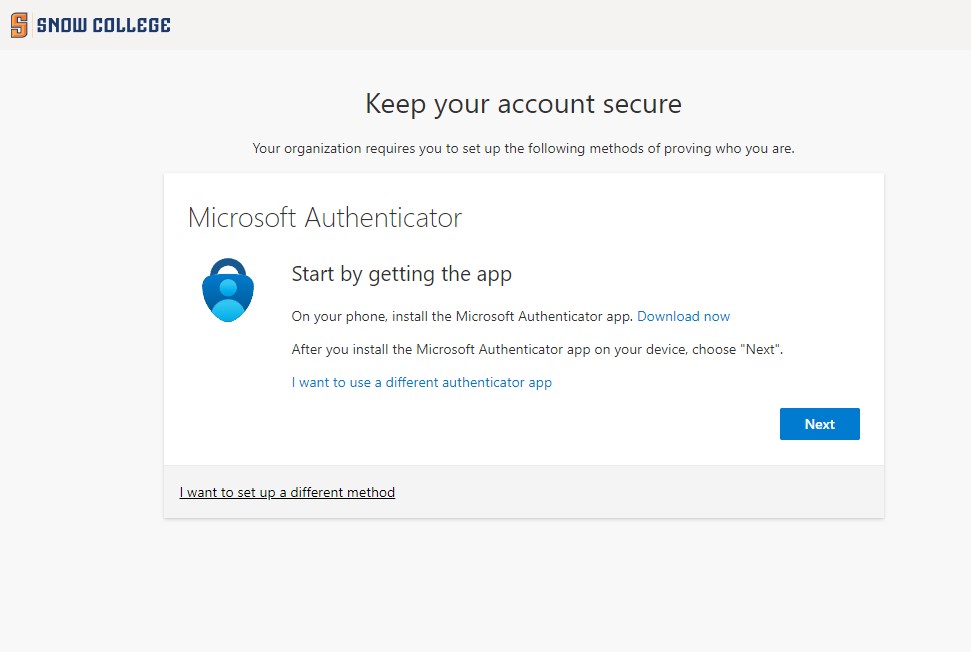
Task: Click the Keep your account secure heading
Action: [523, 104]
